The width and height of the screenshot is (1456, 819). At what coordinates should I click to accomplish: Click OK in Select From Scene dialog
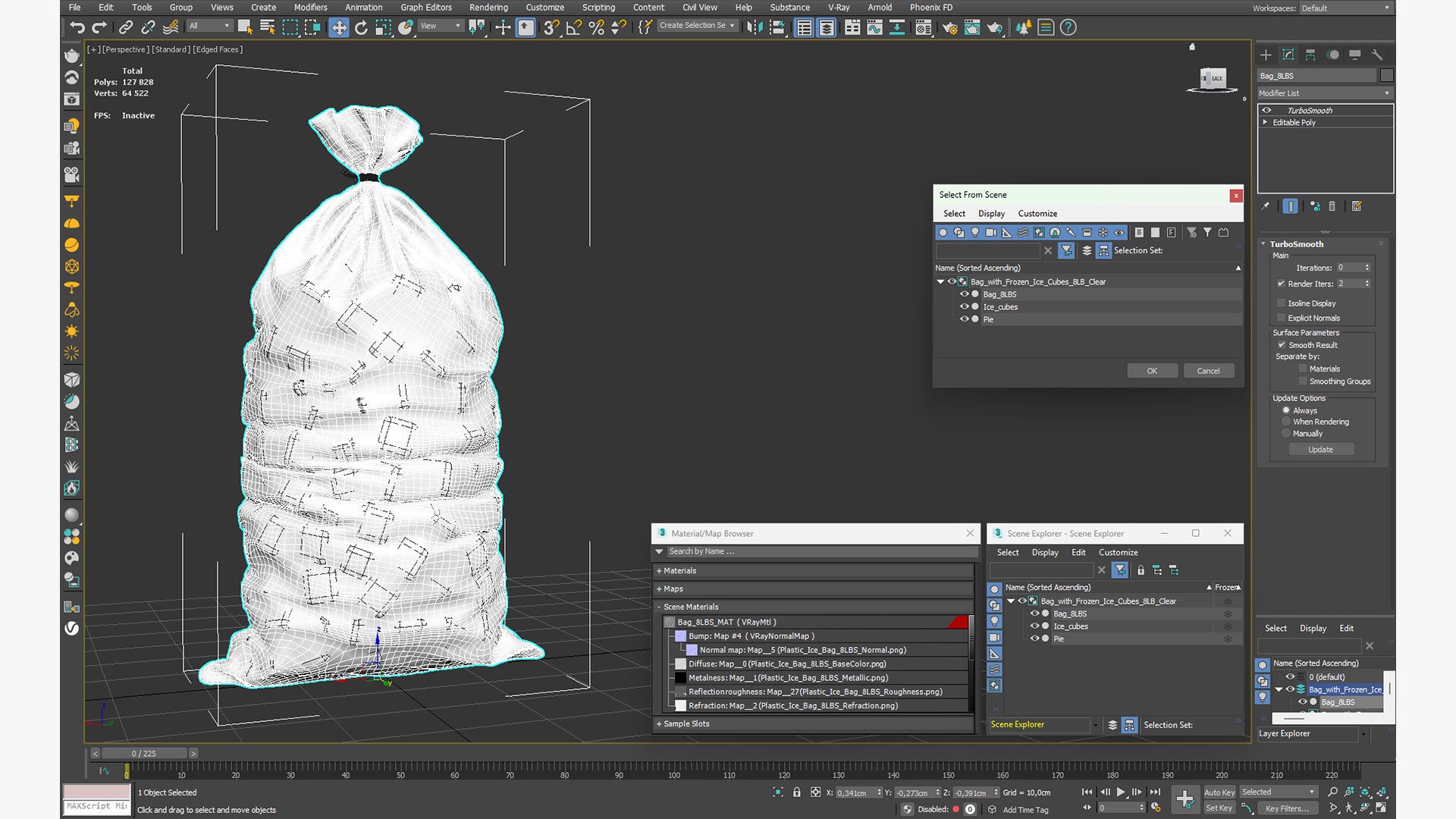(x=1152, y=371)
